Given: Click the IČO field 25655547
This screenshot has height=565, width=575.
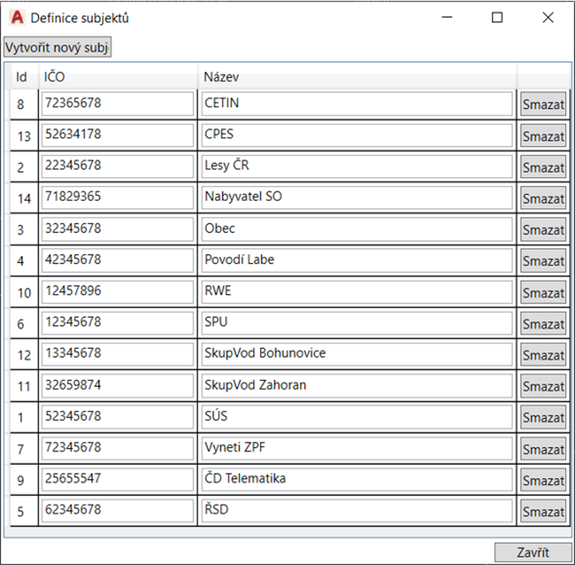Looking at the screenshot, I should [117, 479].
